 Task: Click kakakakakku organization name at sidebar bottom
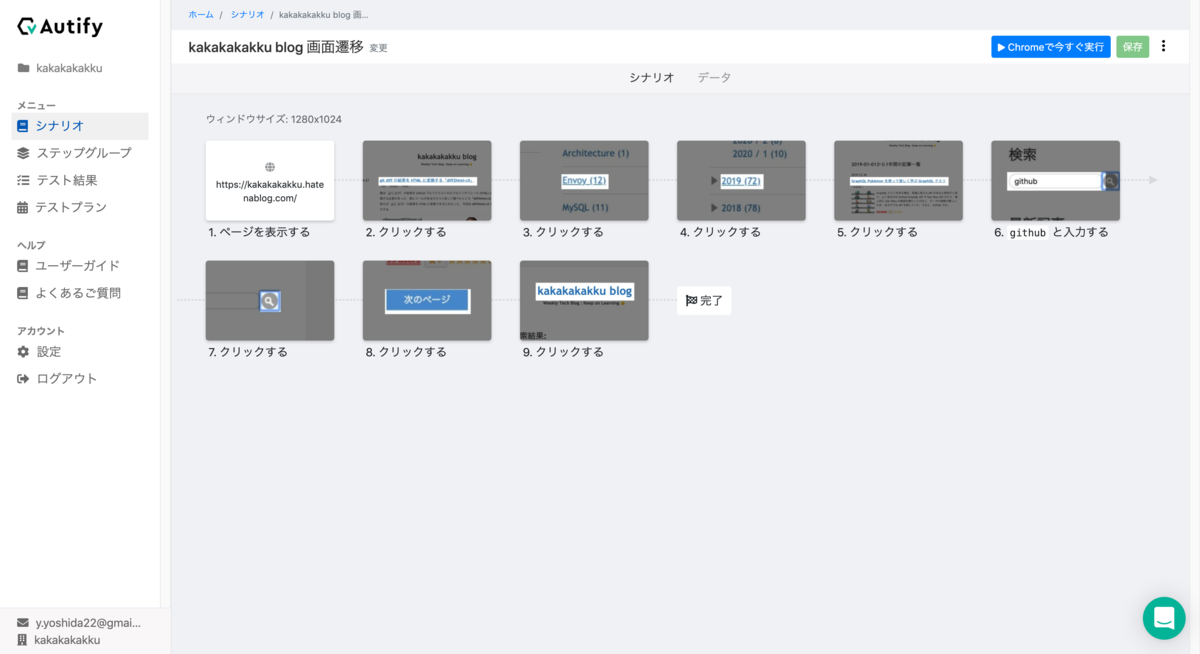pyautogui.click(x=67, y=640)
